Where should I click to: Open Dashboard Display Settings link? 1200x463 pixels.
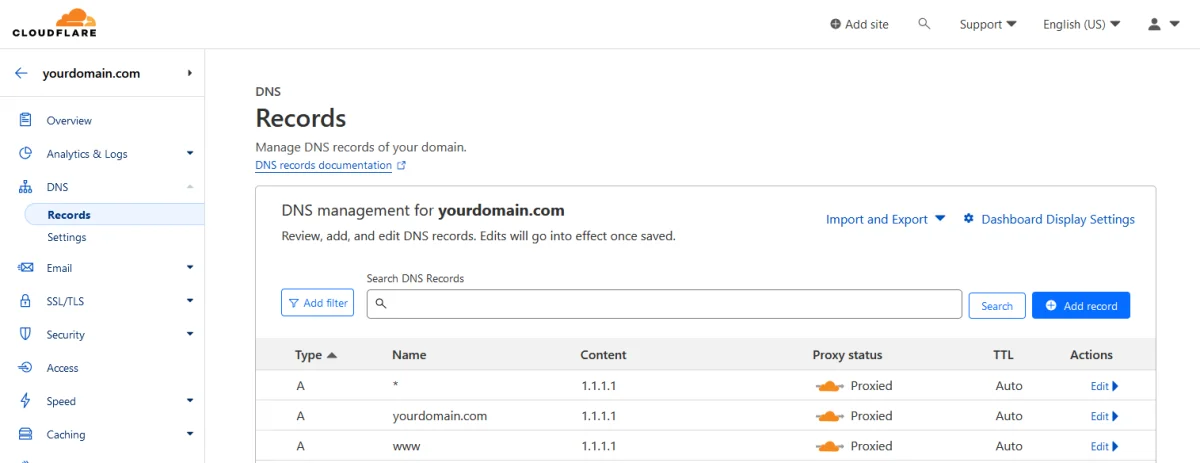pos(1058,219)
